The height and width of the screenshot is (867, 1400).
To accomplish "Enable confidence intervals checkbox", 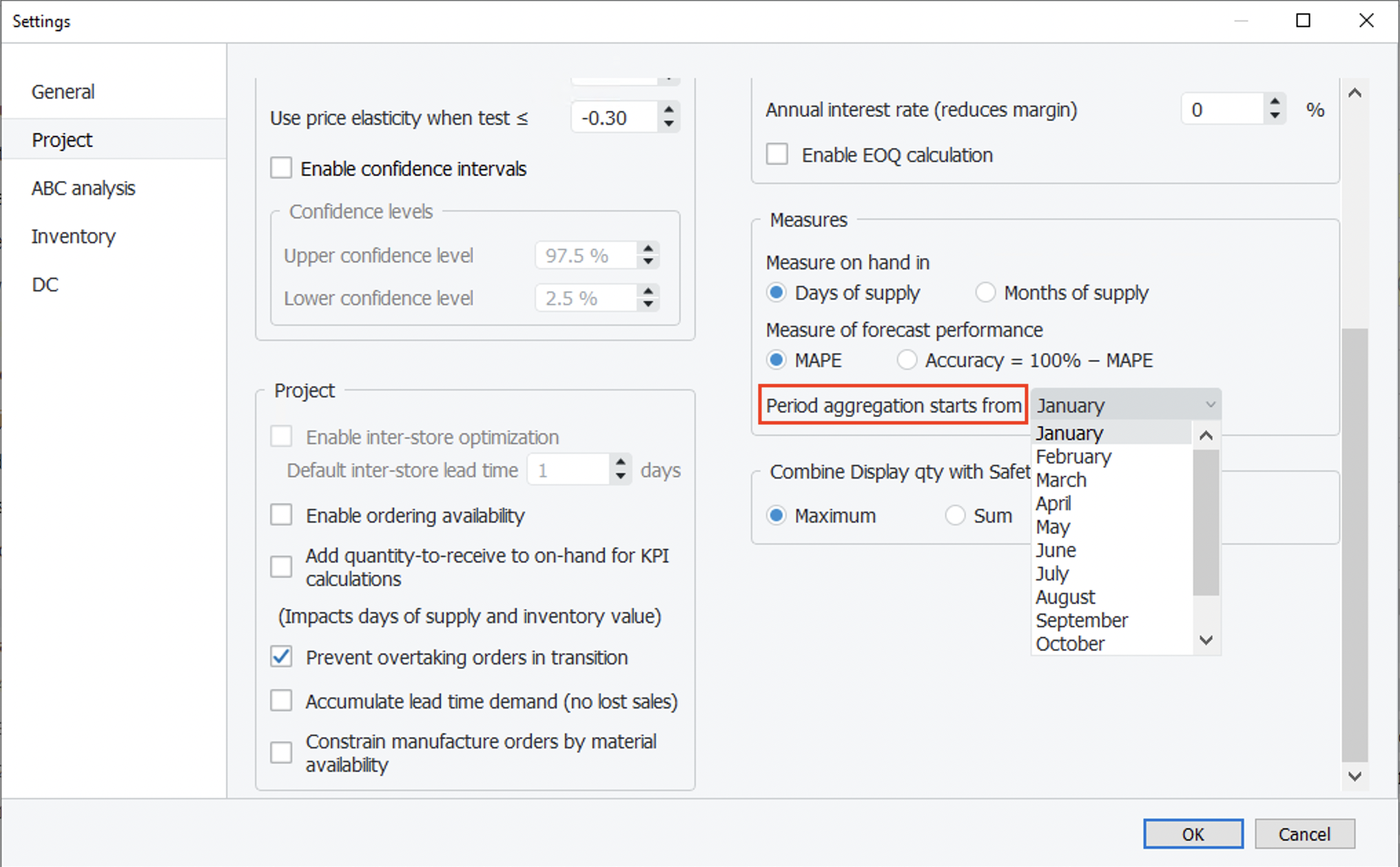I will pyautogui.click(x=281, y=168).
